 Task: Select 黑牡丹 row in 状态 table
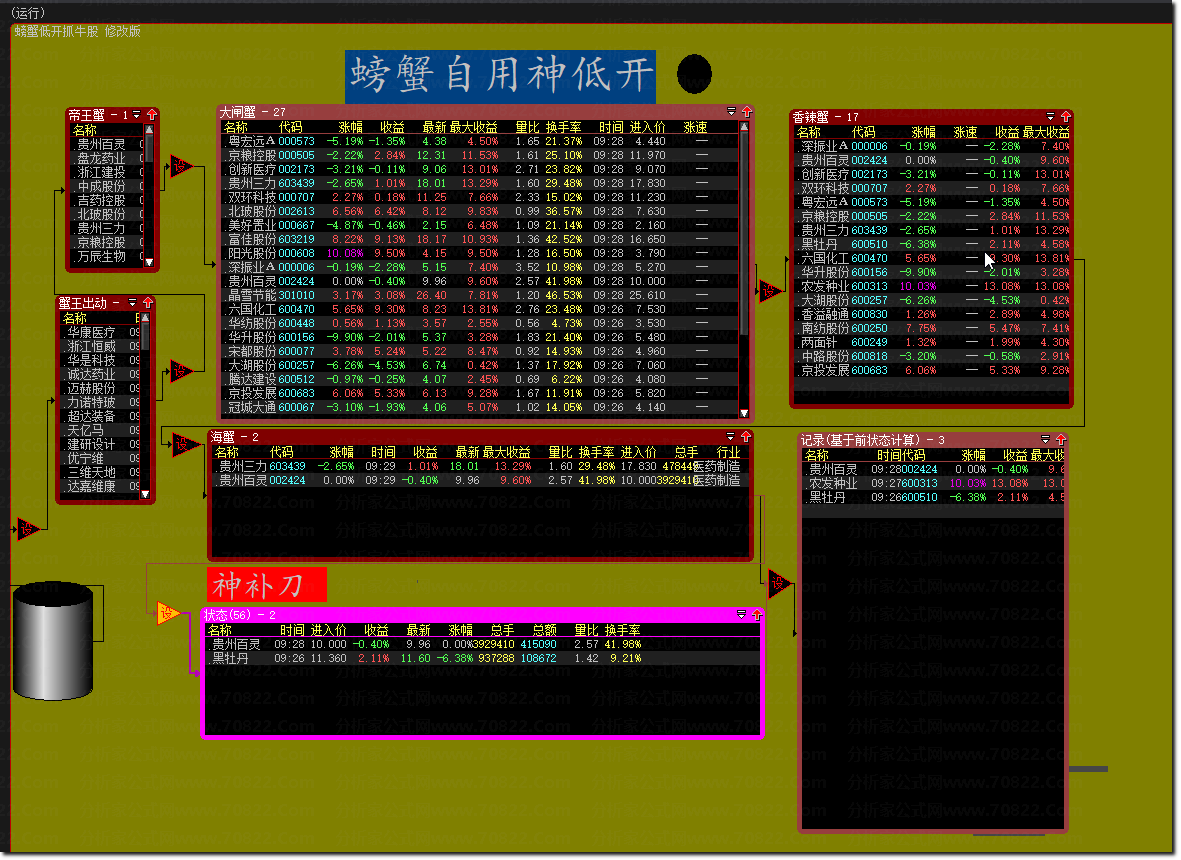tap(482, 658)
